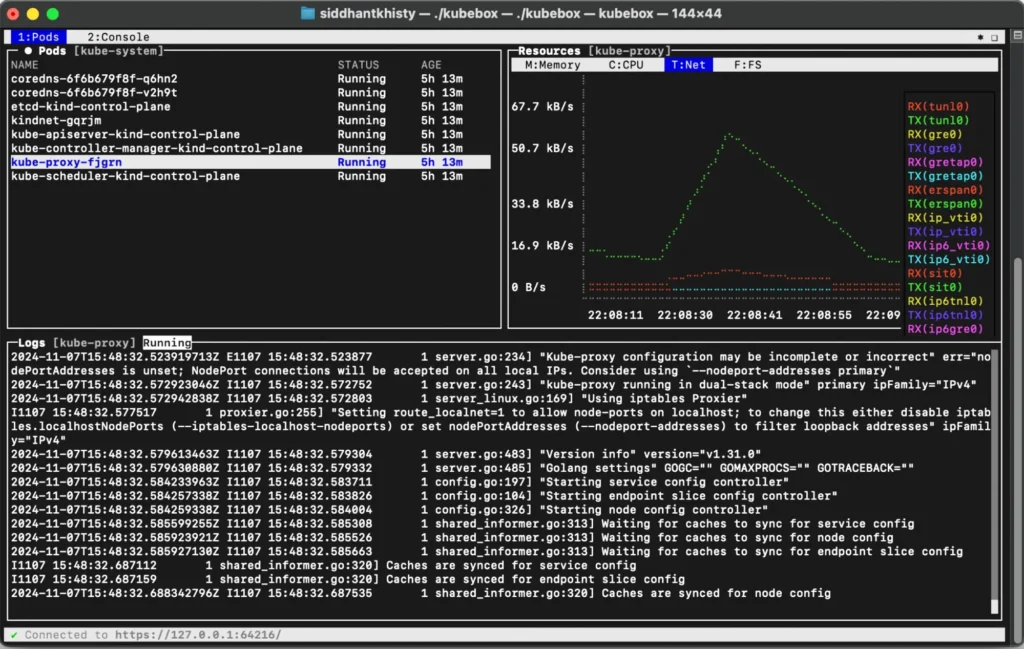Select the M:Memory resources tab
The height and width of the screenshot is (649, 1024).
click(x=552, y=65)
